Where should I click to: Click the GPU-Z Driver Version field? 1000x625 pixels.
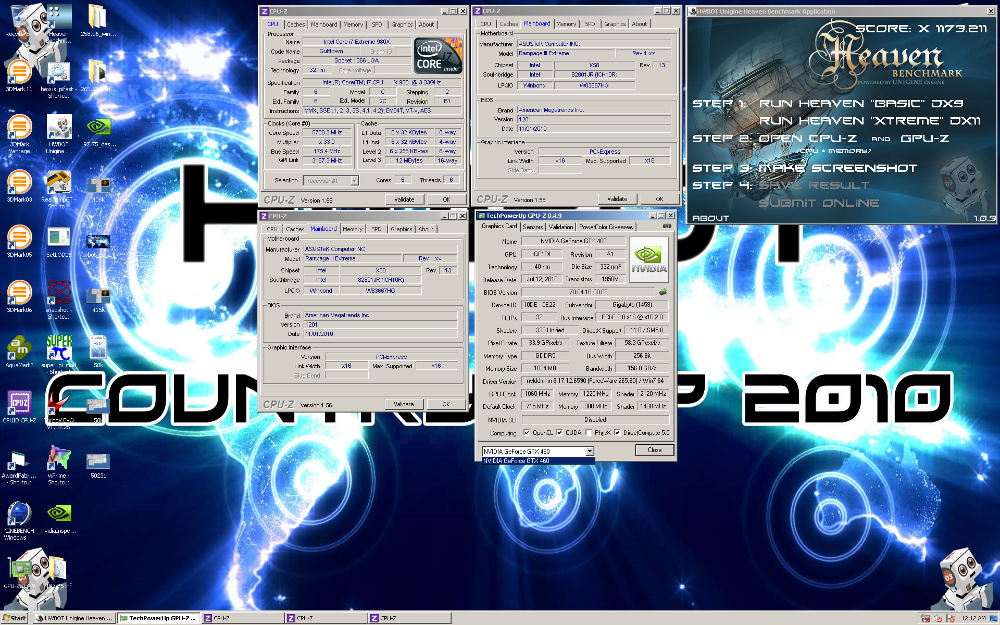595,381
